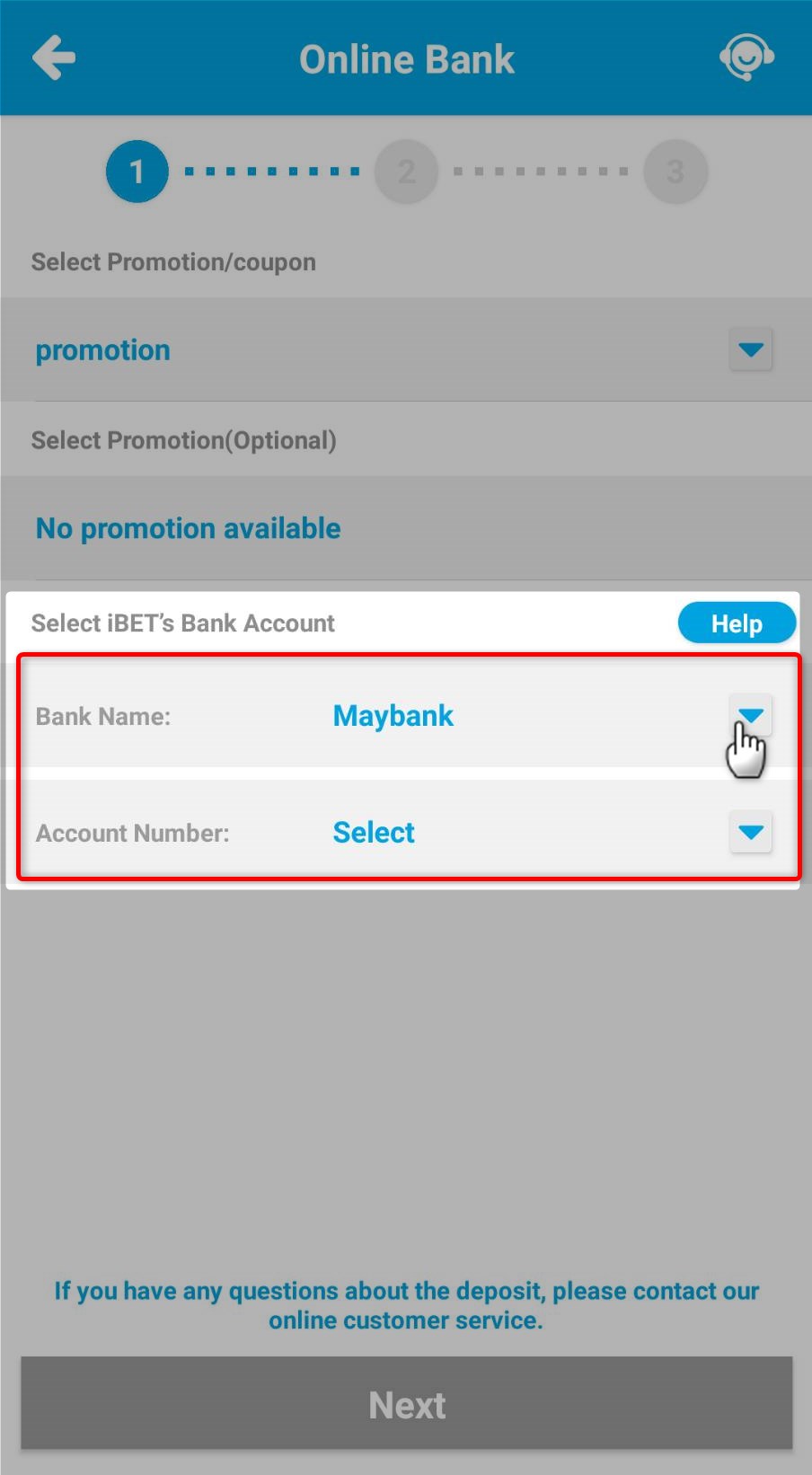Tap Select Promotion/coupon section header
The width and height of the screenshot is (812, 1475).
[173, 261]
